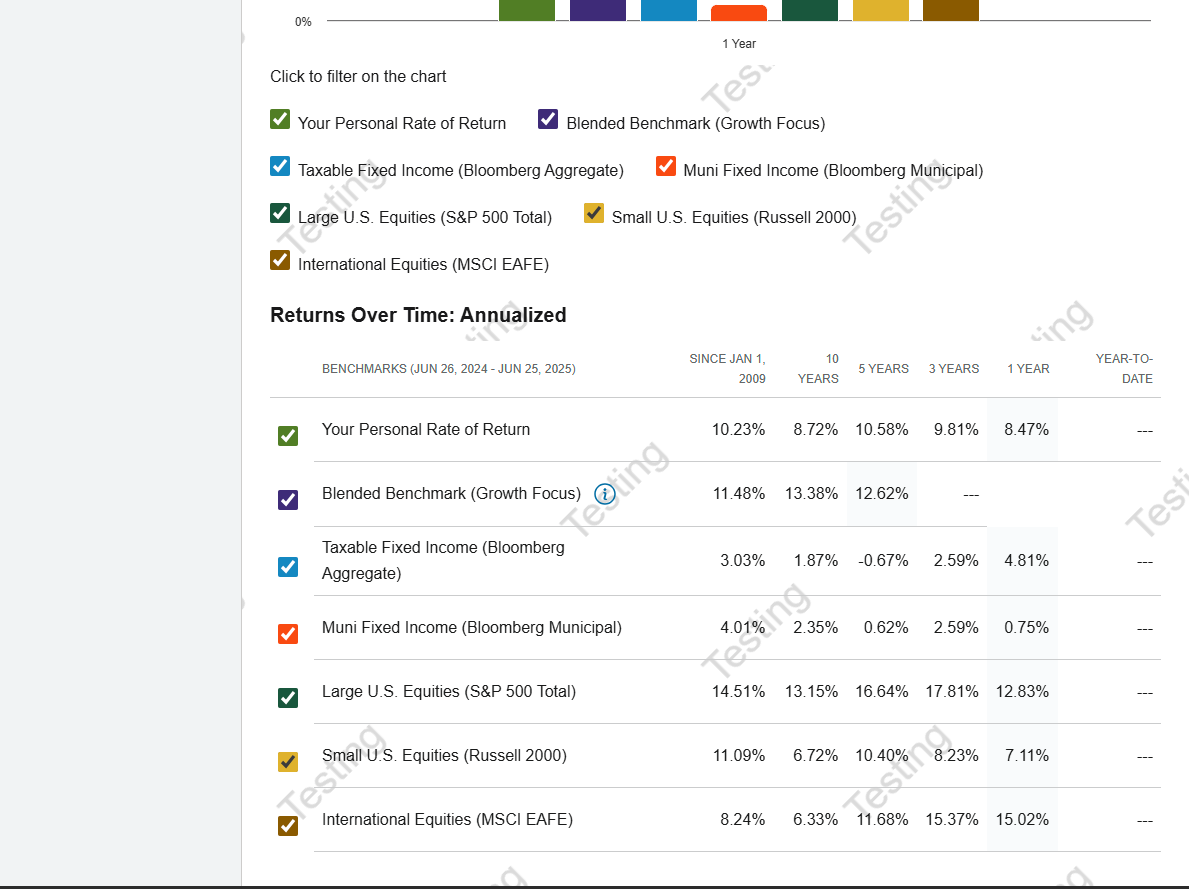Choose the 10 YEARS column header
Screen dimensions: 1189x889
coord(818,369)
